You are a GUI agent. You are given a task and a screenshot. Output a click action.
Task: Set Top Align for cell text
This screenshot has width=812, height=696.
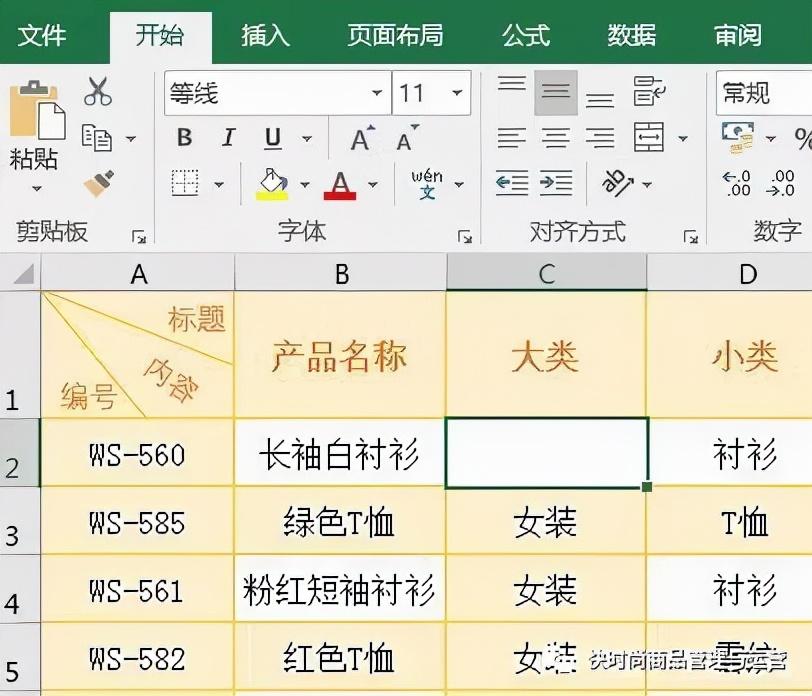[512, 83]
